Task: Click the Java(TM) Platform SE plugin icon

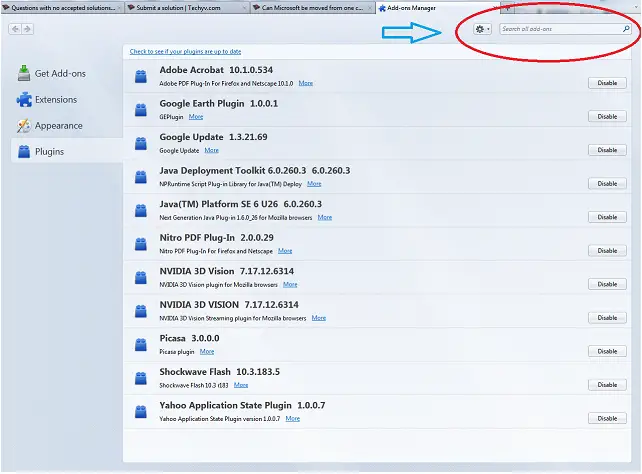Action: pos(141,211)
